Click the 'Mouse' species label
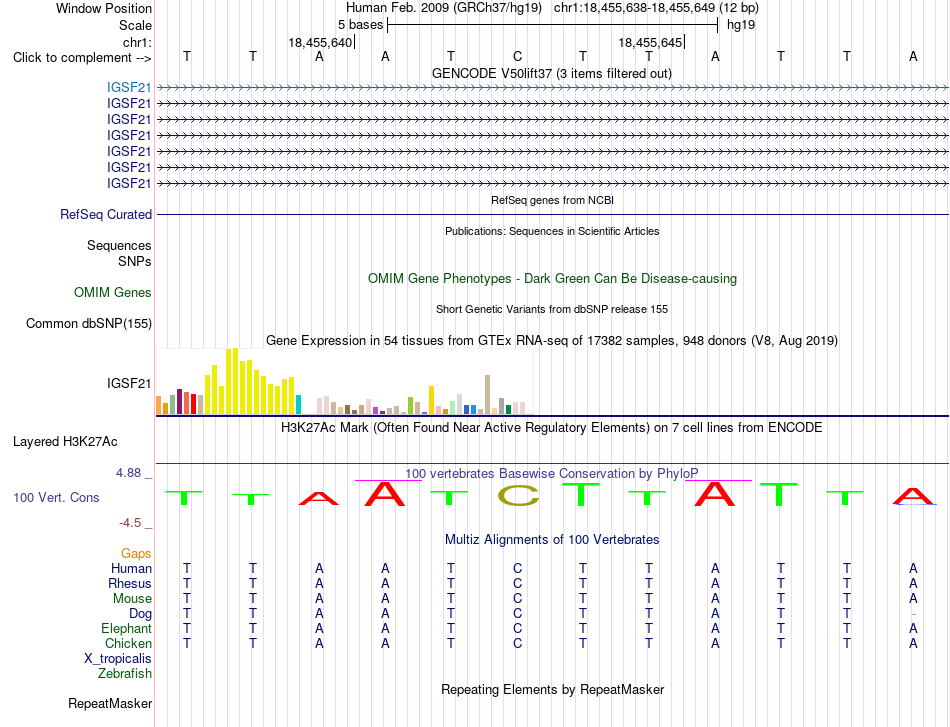 [132, 599]
